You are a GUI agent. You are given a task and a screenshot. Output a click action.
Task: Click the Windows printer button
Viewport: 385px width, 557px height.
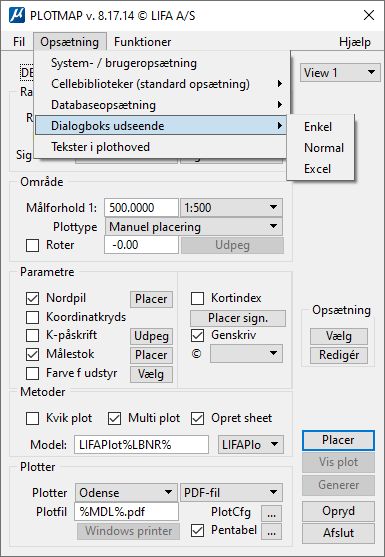(129, 531)
